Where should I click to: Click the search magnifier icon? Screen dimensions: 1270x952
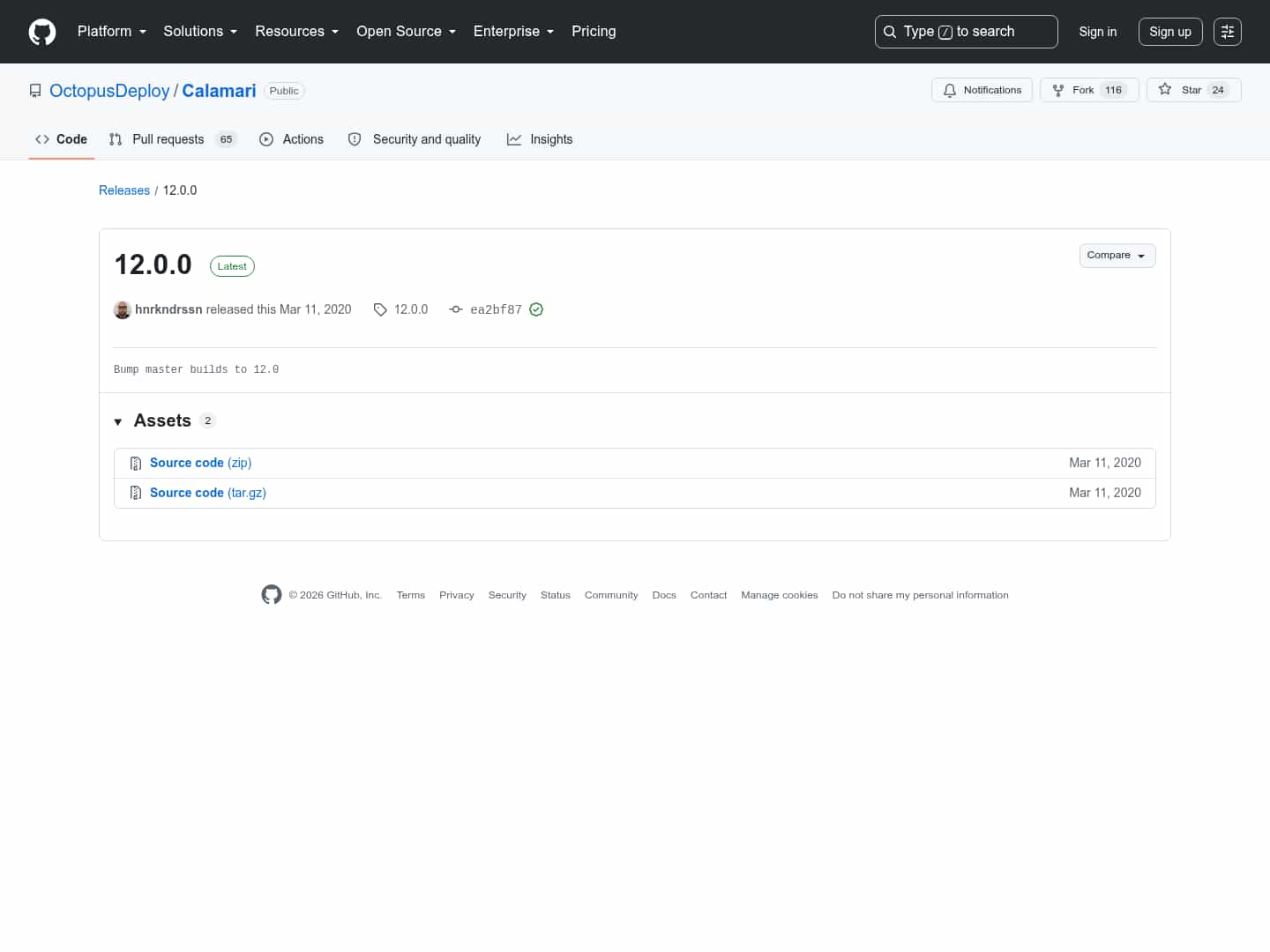[x=890, y=32]
